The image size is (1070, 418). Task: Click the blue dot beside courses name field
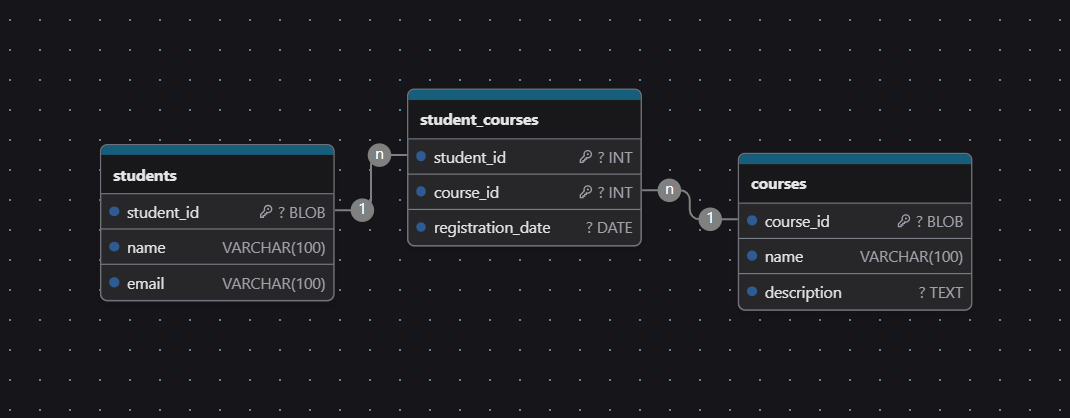coord(752,256)
